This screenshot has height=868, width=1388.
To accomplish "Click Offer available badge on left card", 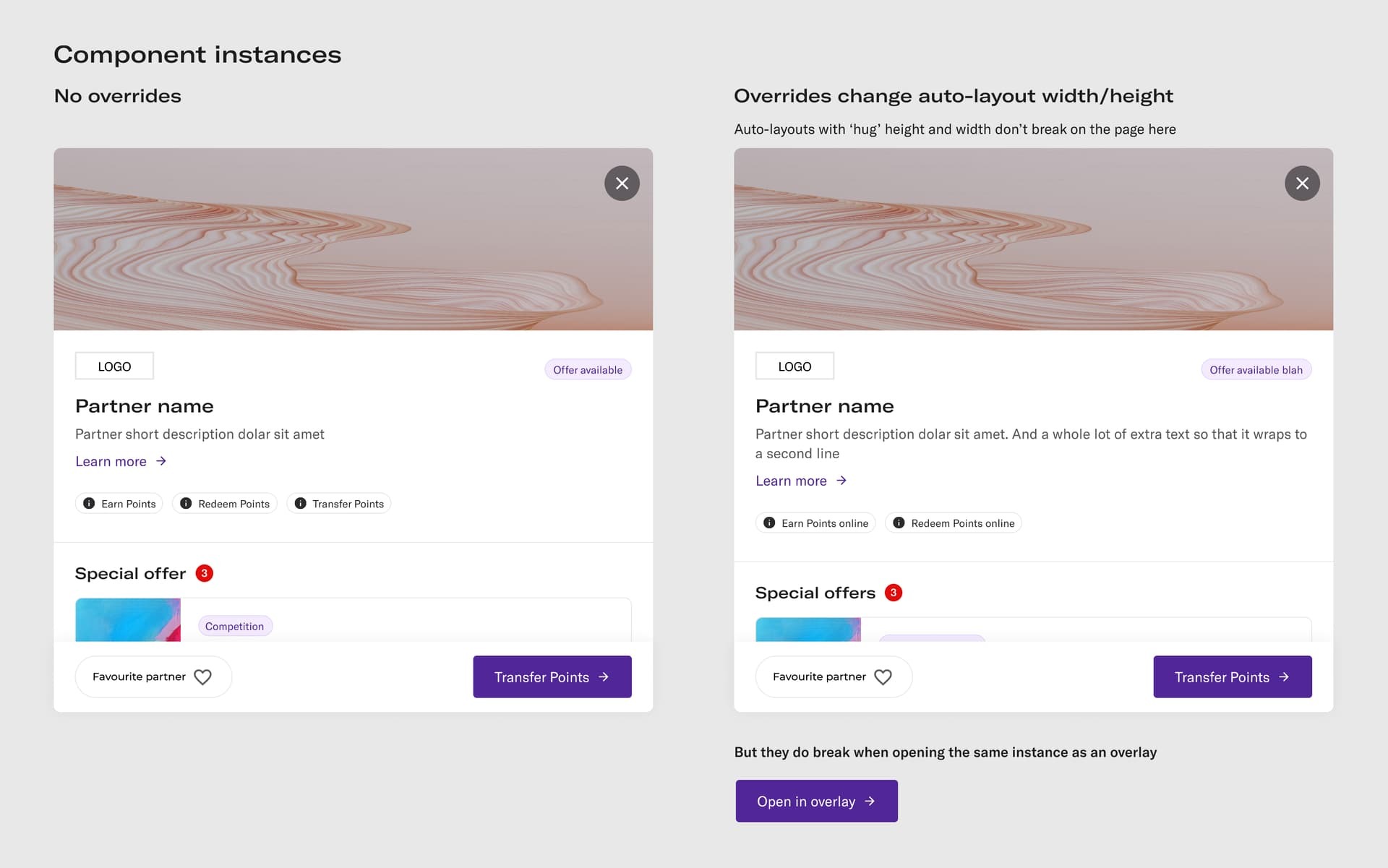I will (587, 369).
